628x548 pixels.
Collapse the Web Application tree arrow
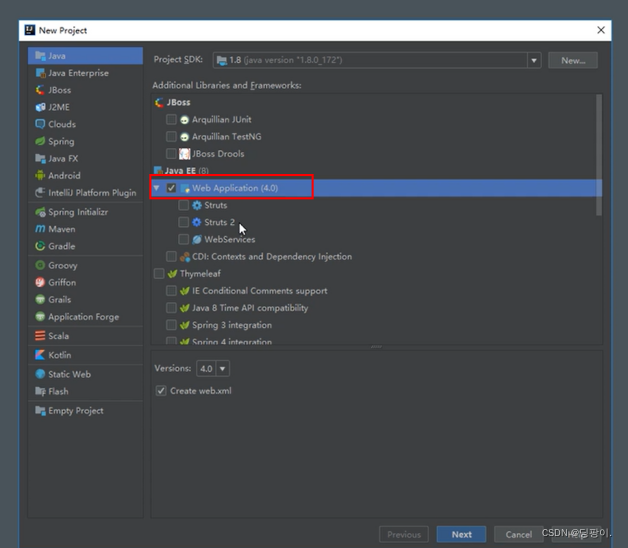(157, 188)
